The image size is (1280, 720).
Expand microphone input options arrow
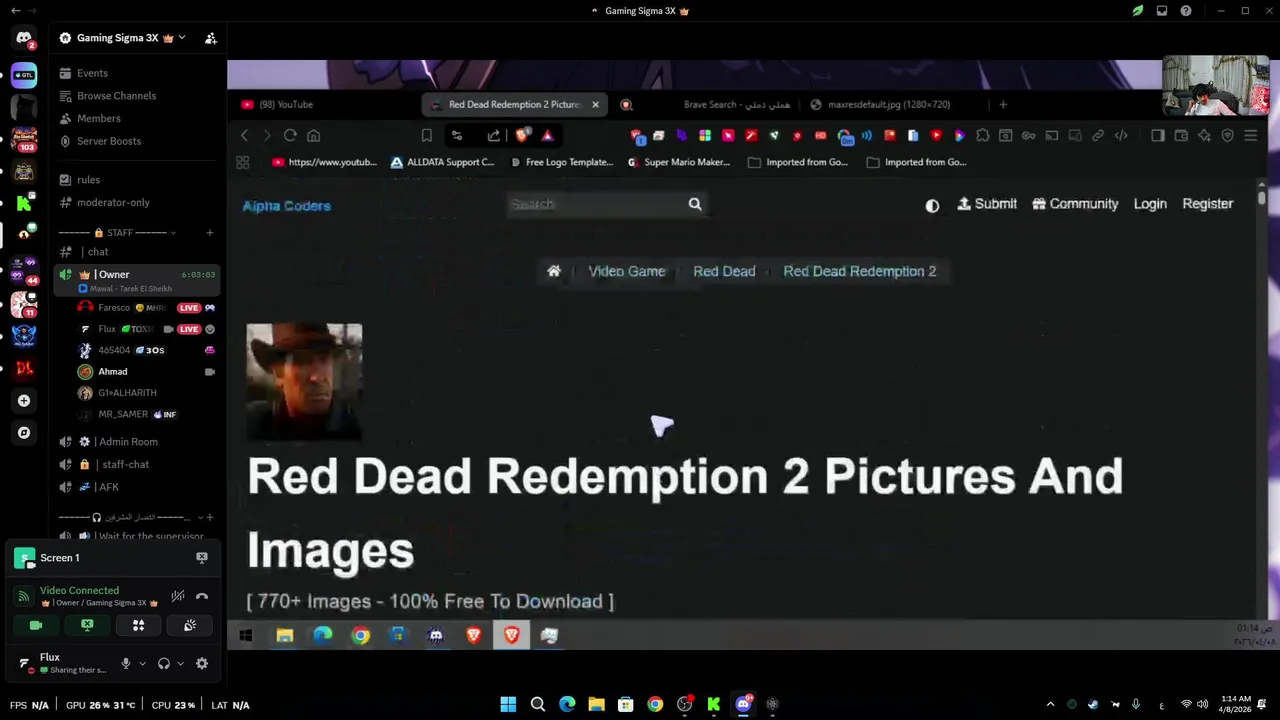point(142,663)
